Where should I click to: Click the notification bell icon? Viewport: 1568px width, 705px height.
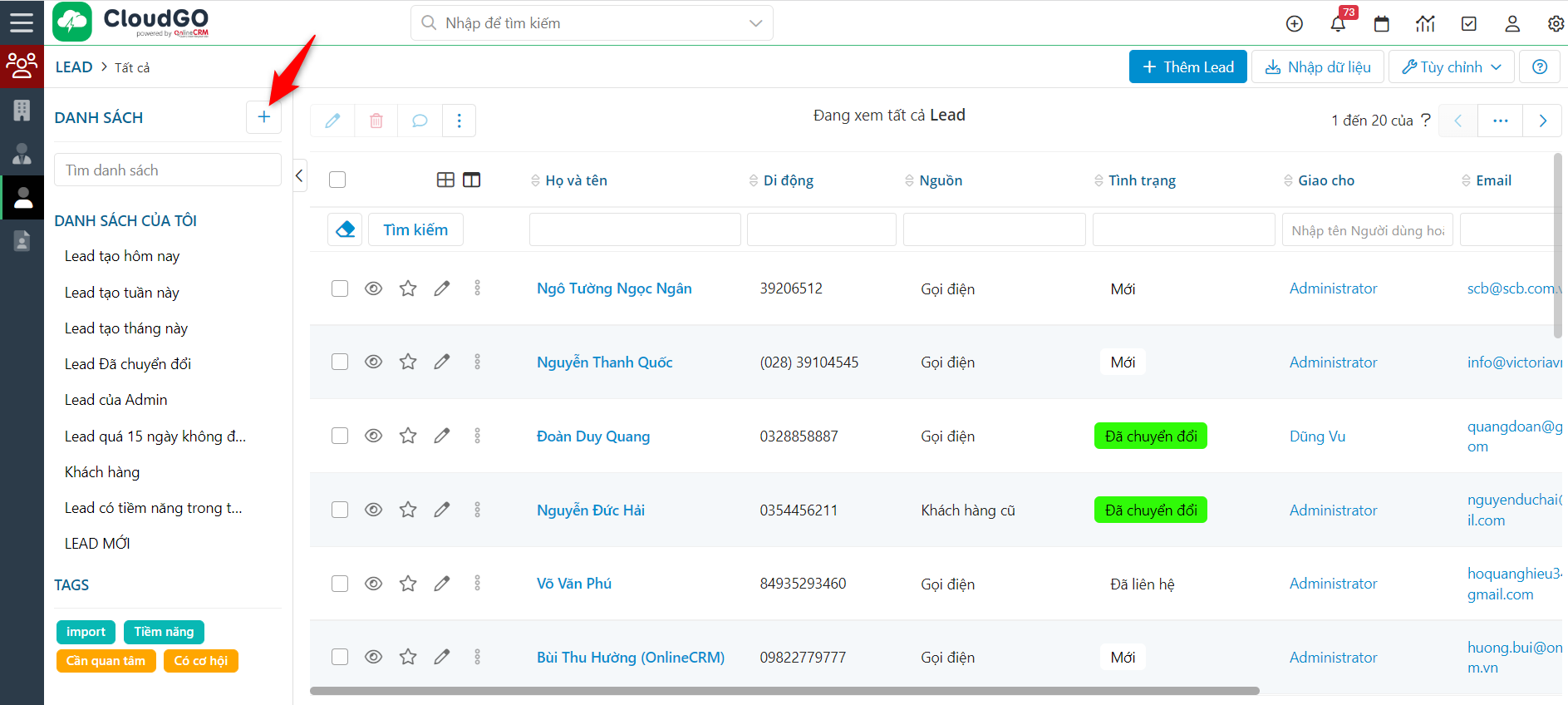[x=1338, y=23]
